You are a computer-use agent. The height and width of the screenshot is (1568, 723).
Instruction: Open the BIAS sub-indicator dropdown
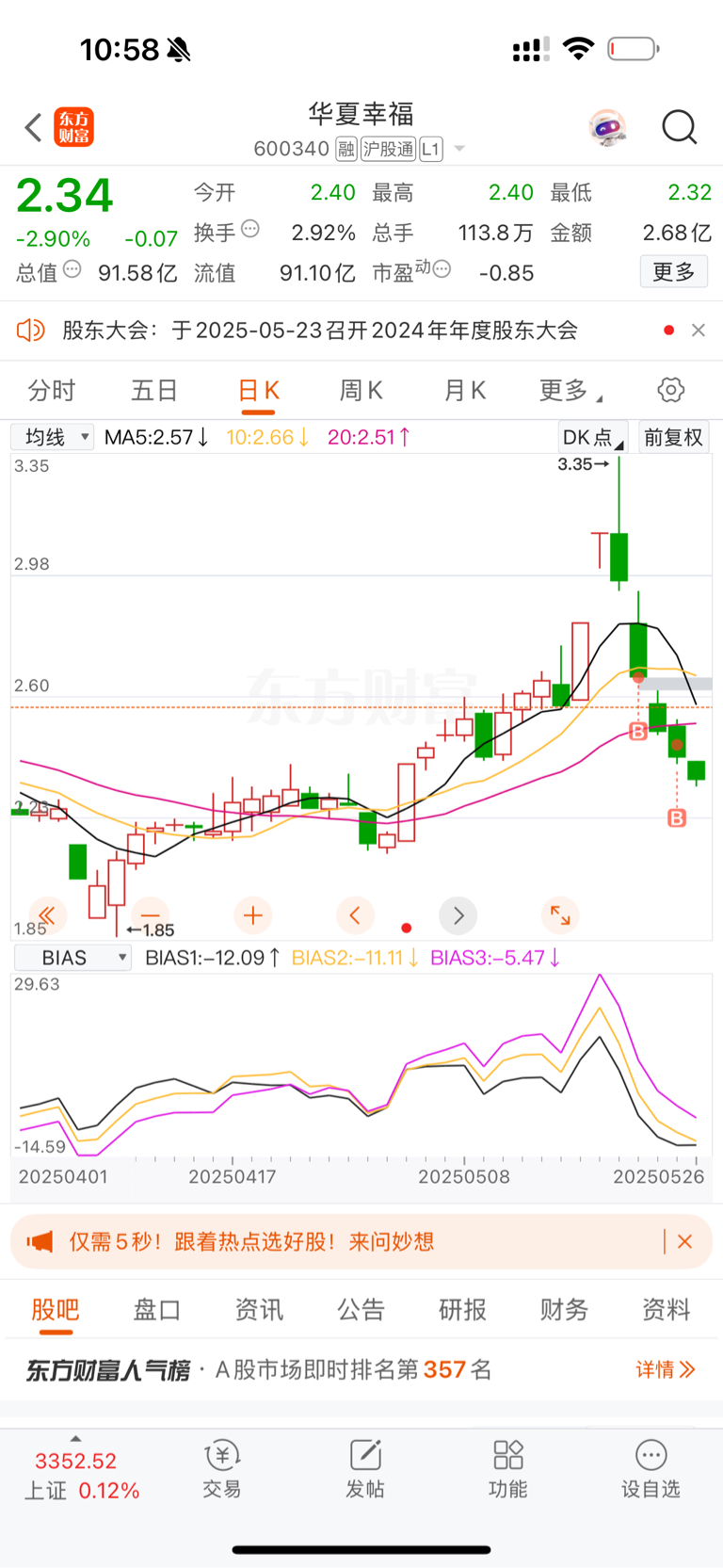coord(72,958)
